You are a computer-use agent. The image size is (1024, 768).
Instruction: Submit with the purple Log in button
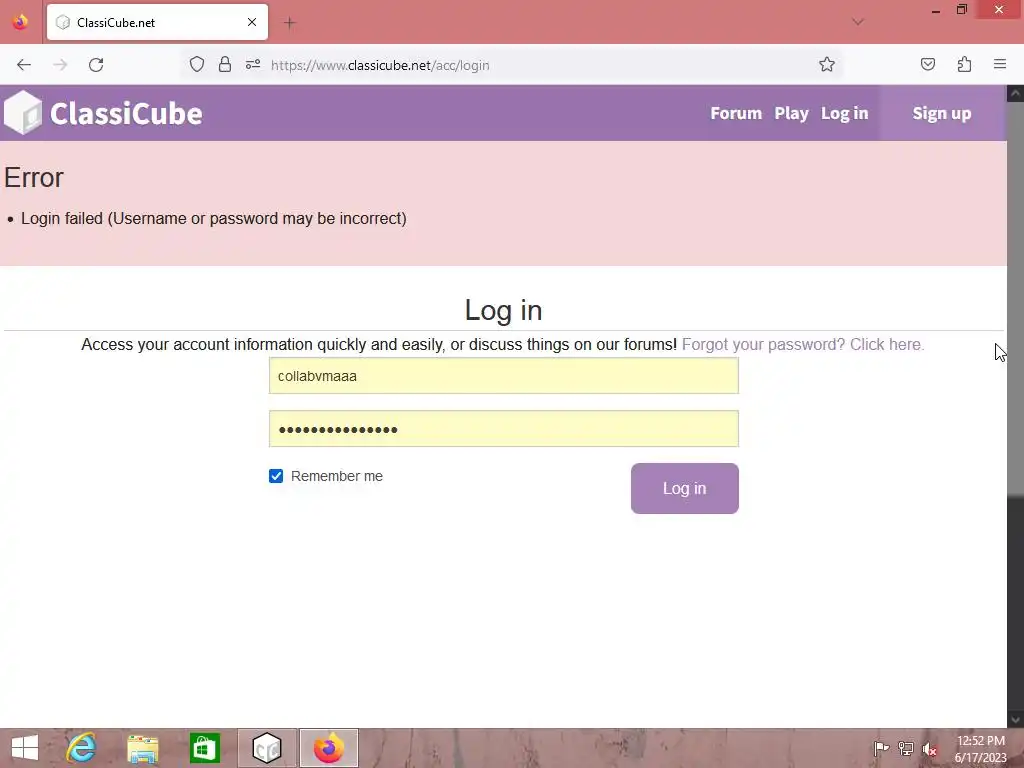pyautogui.click(x=684, y=488)
